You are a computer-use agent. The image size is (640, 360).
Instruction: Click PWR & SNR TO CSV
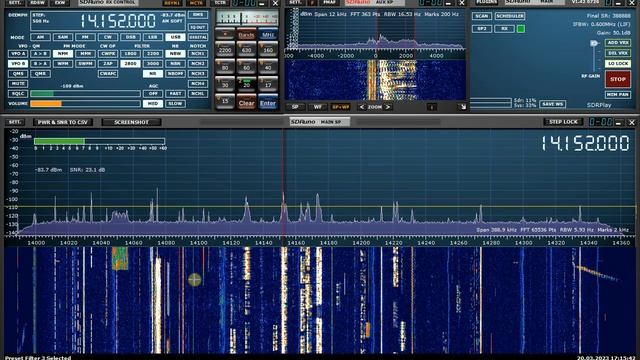tap(63, 122)
